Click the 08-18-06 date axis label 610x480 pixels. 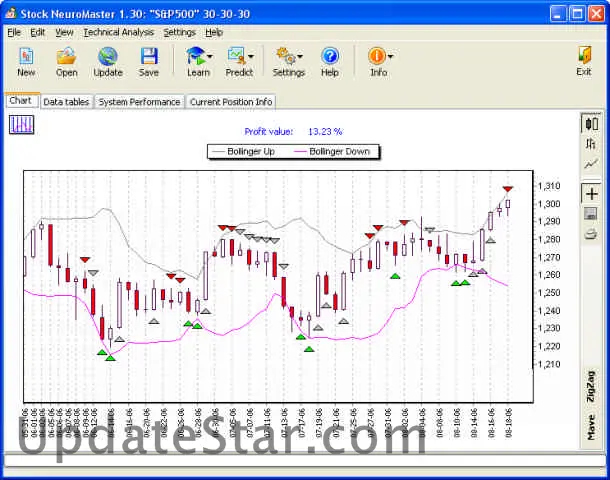coord(508,423)
